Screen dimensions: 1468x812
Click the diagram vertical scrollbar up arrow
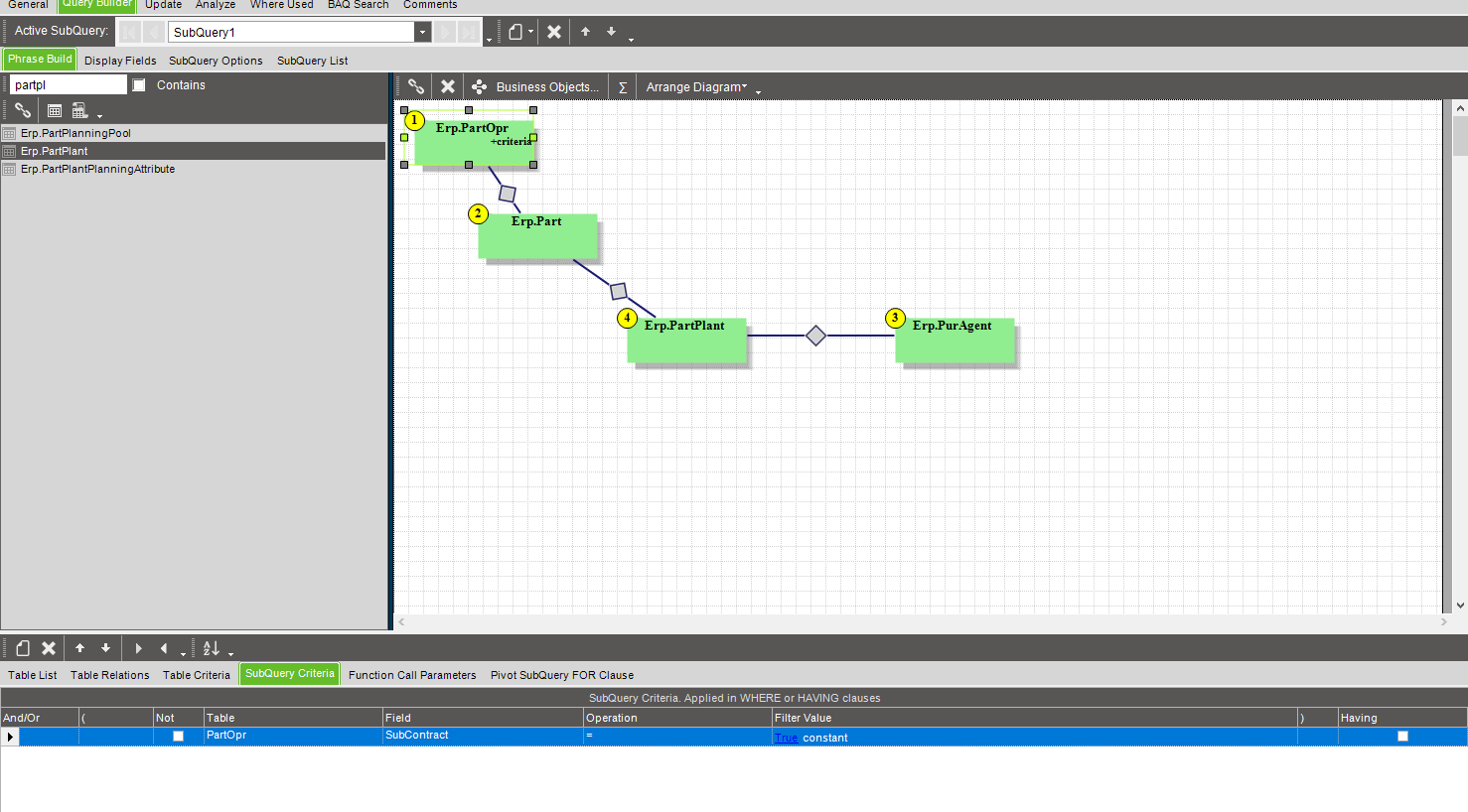[x=1460, y=107]
